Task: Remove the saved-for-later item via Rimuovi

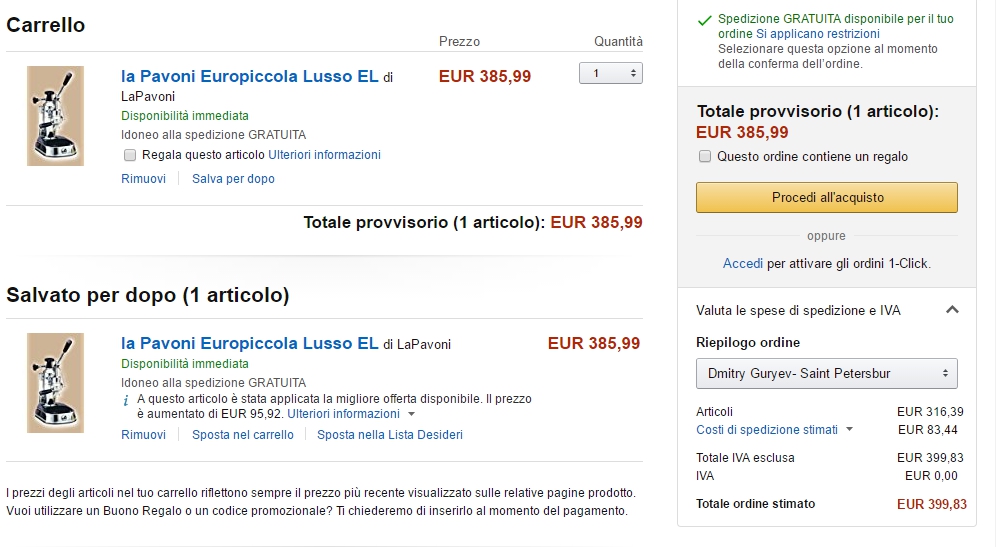Action: (144, 435)
